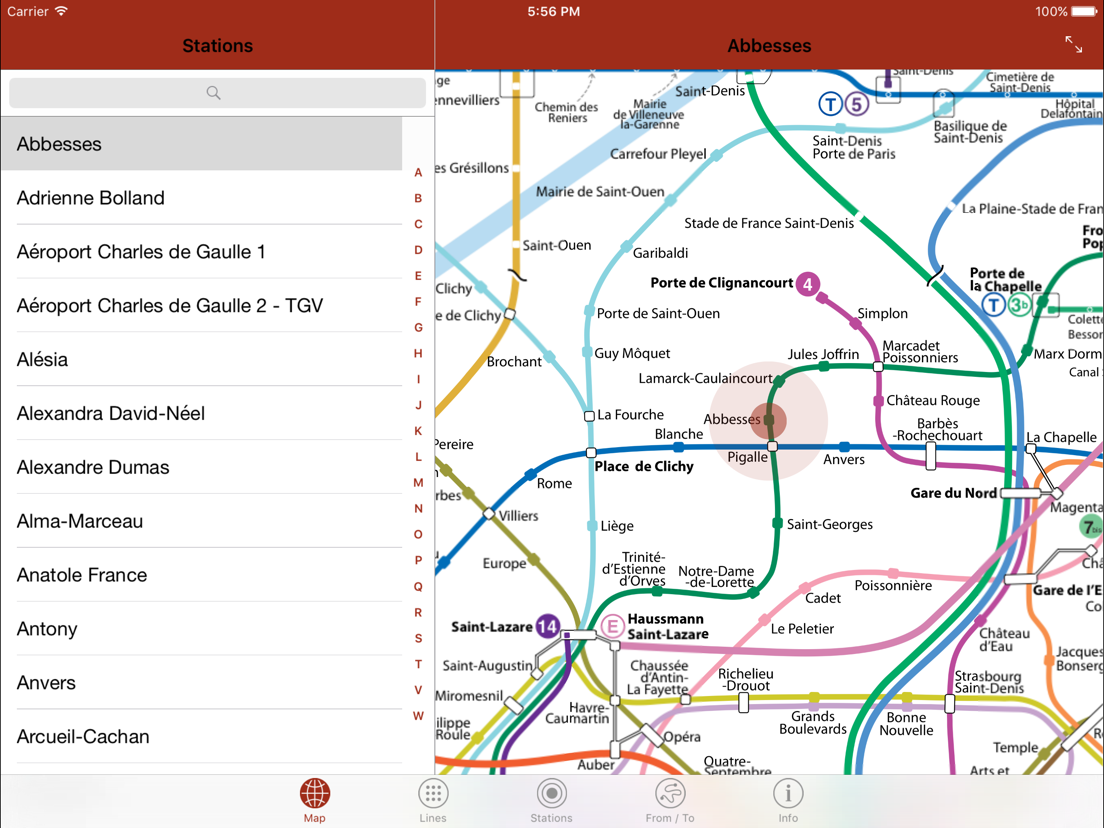Jump to index letter A

click(x=418, y=172)
